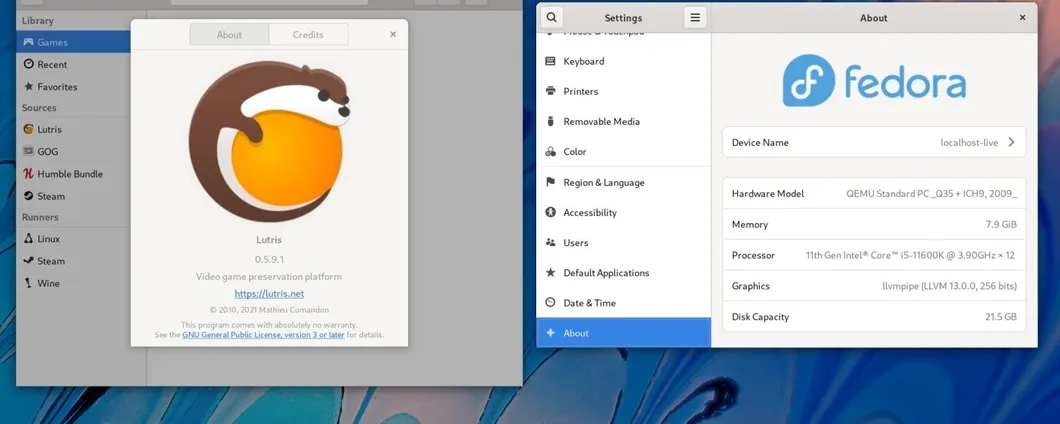Click the GOG source icon

pos(28,151)
